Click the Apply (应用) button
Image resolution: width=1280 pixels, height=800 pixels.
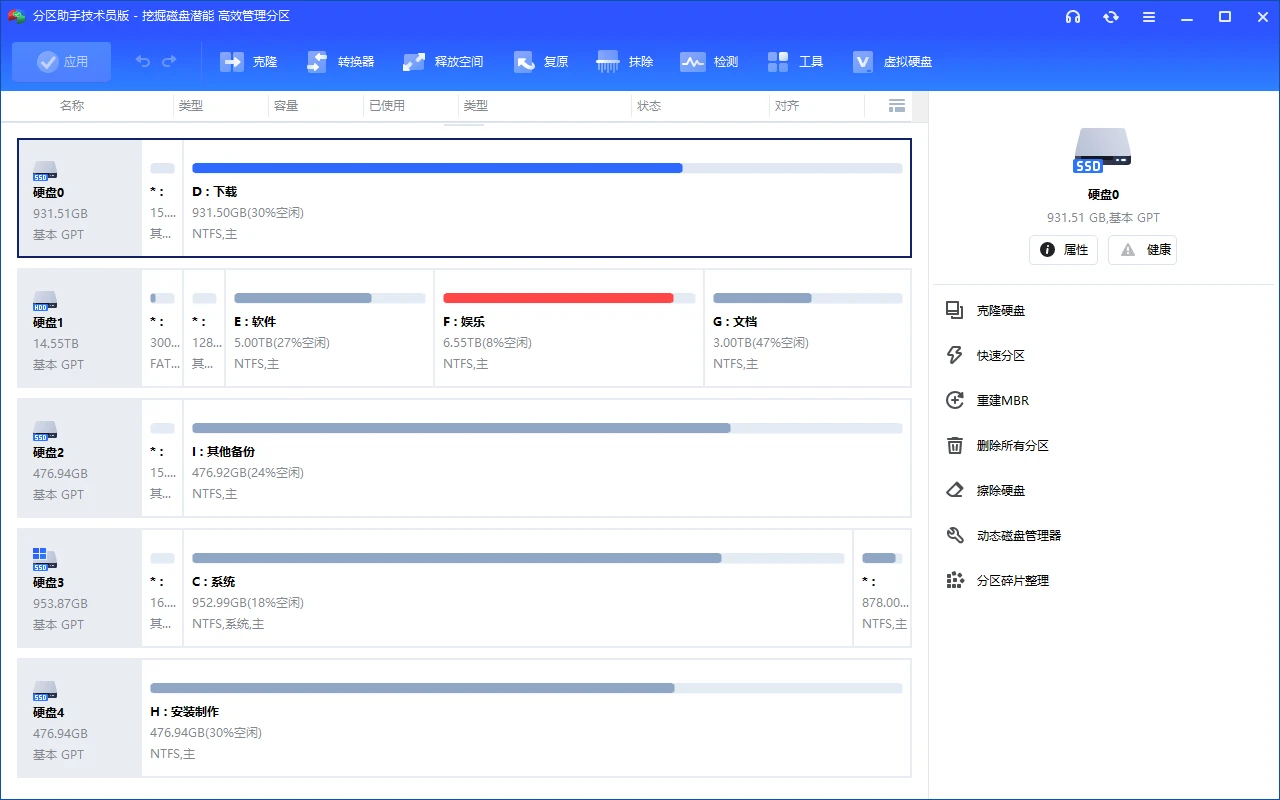pos(62,62)
